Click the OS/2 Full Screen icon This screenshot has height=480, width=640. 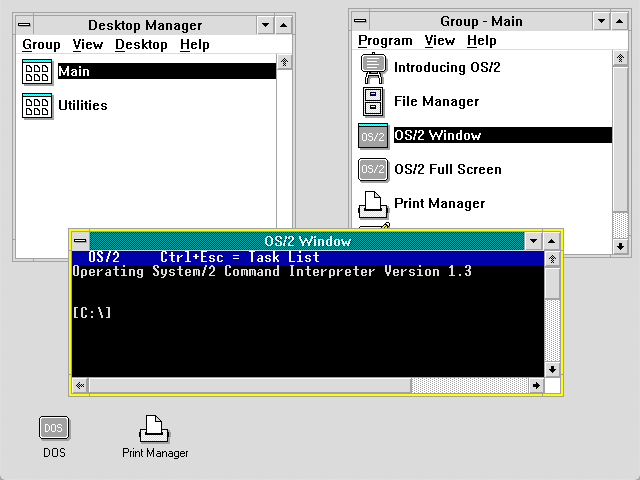[373, 169]
